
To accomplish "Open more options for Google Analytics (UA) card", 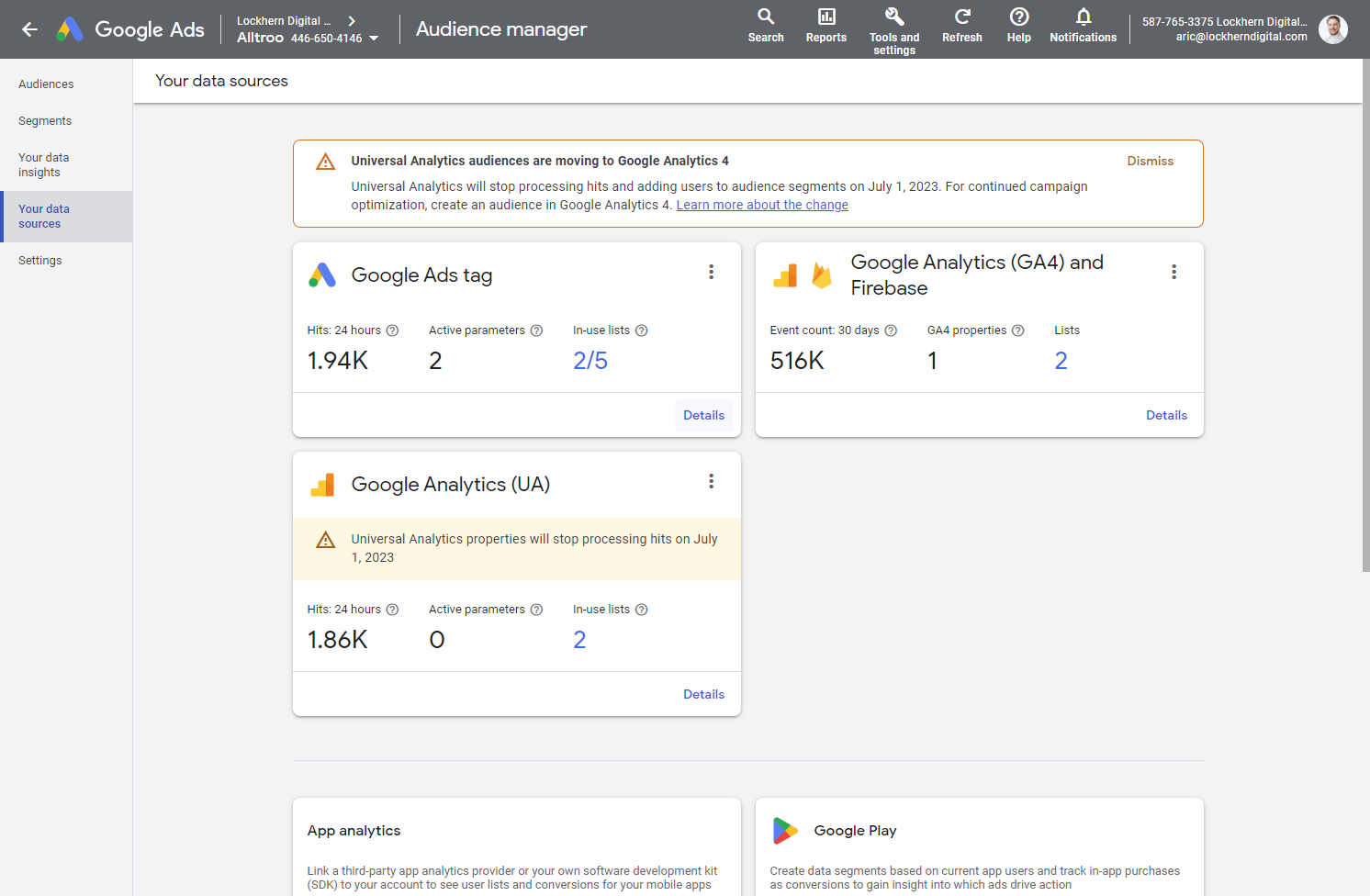I will tap(712, 481).
